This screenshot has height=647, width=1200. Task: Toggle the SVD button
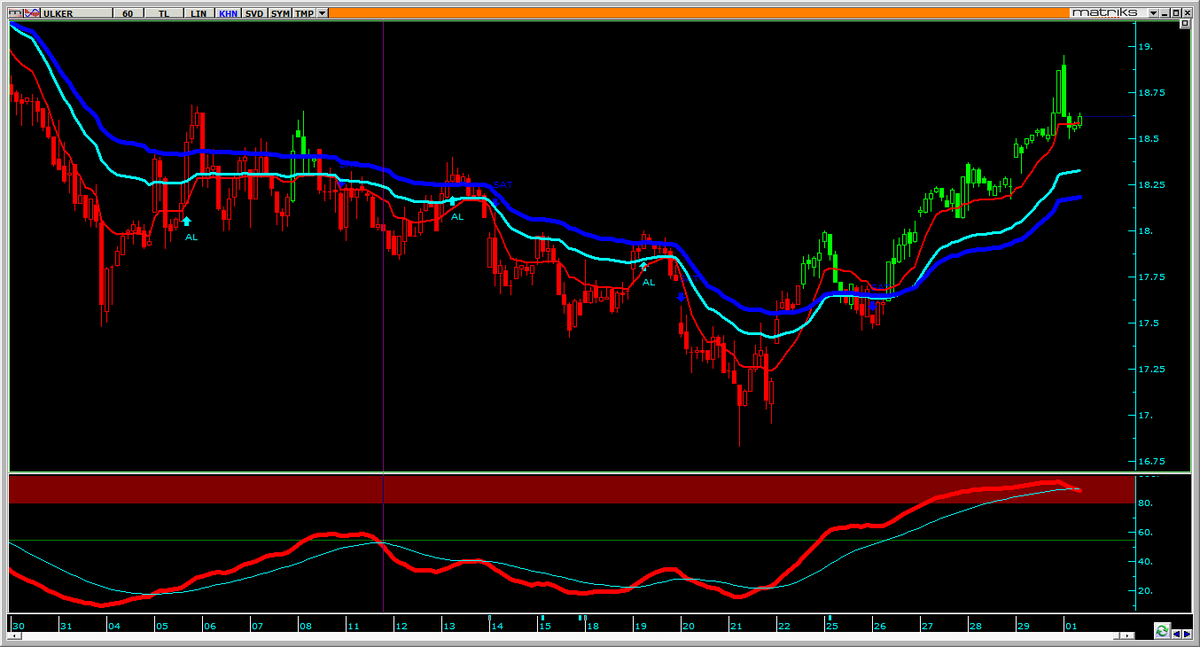[x=254, y=13]
